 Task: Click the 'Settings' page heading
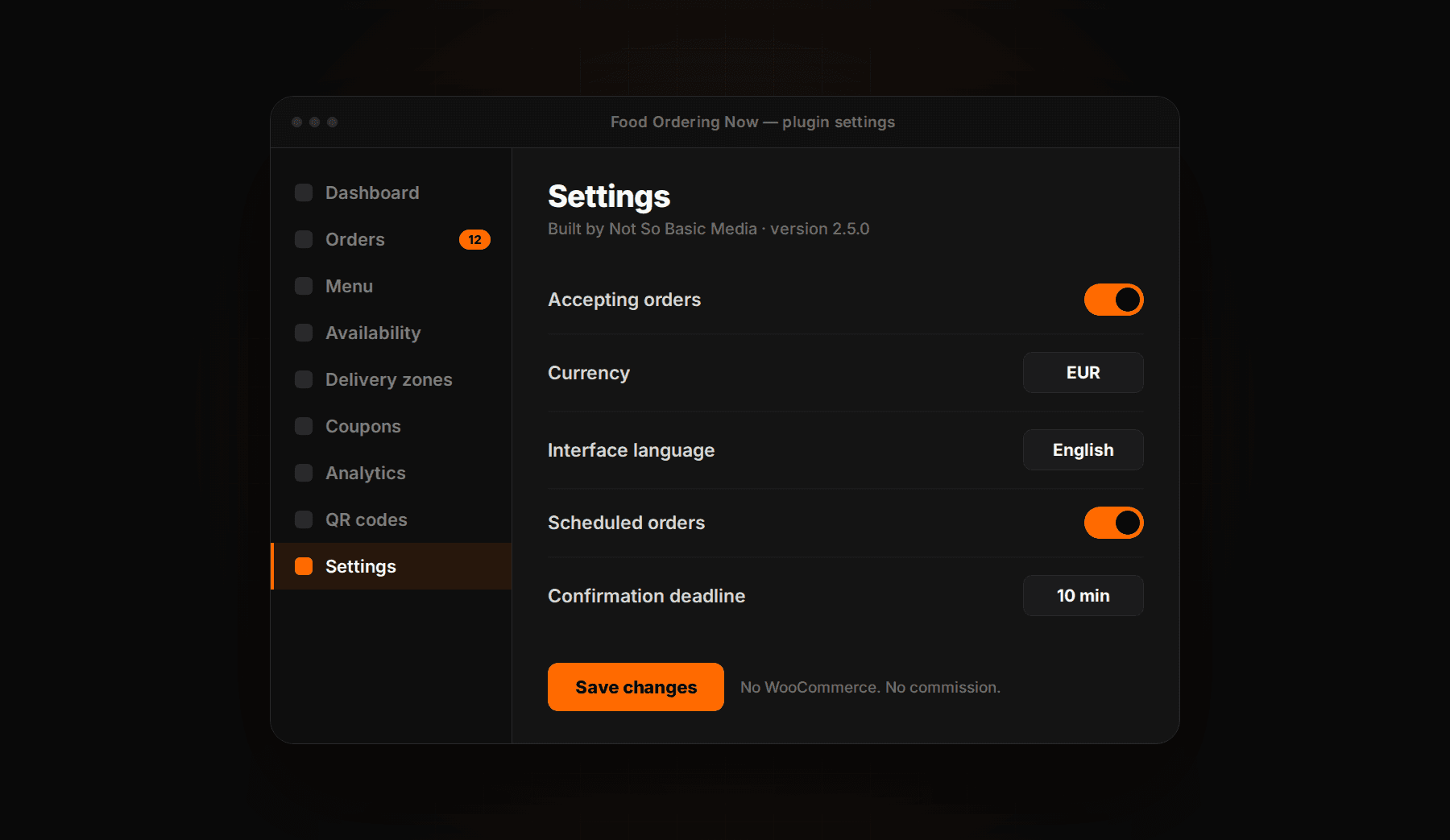point(609,197)
